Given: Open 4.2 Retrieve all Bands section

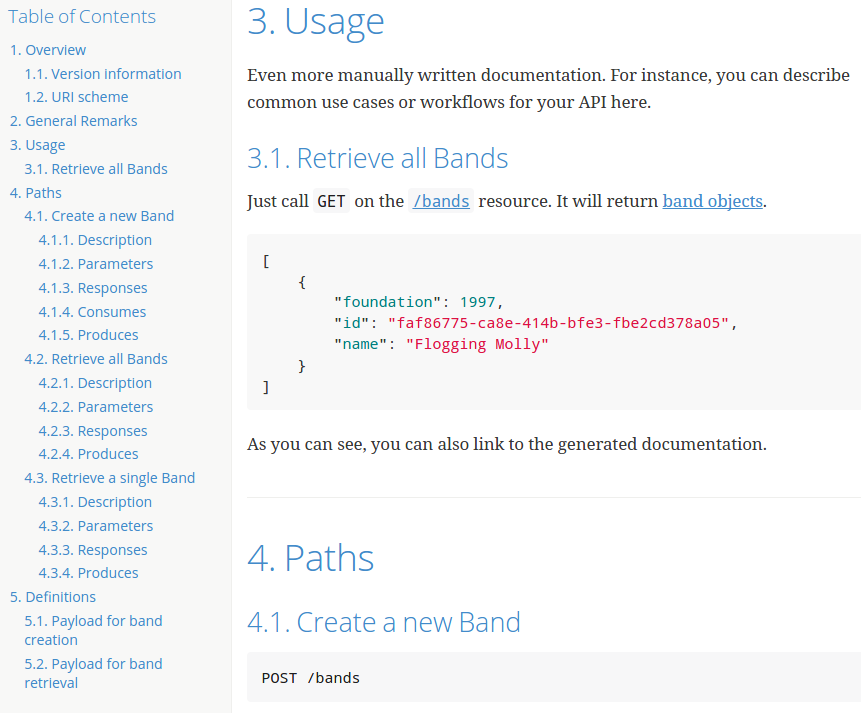Looking at the screenshot, I should 95,358.
